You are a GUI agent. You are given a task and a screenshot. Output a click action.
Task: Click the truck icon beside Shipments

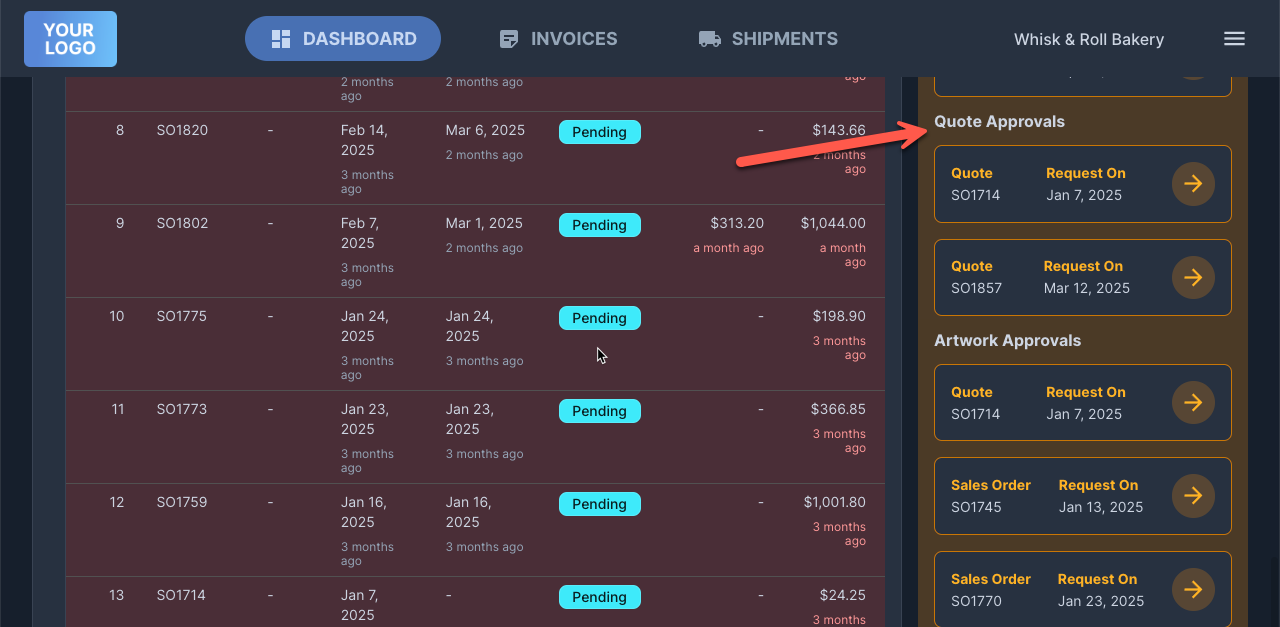(x=709, y=39)
